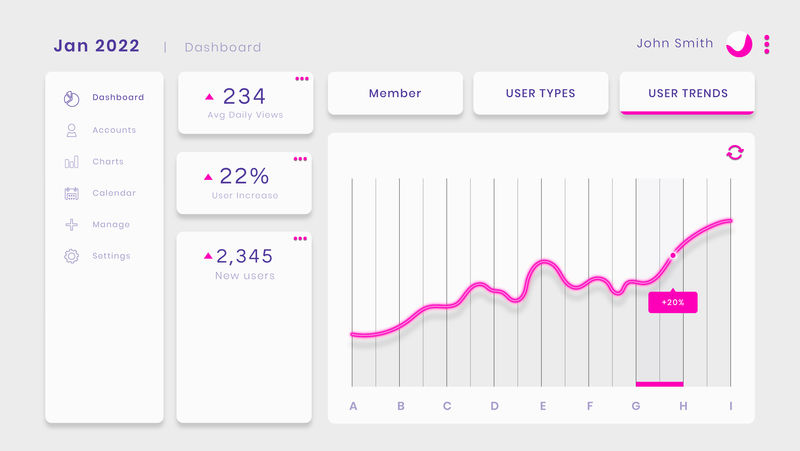Open the Accounts page link
The height and width of the screenshot is (451, 800).
tap(114, 130)
